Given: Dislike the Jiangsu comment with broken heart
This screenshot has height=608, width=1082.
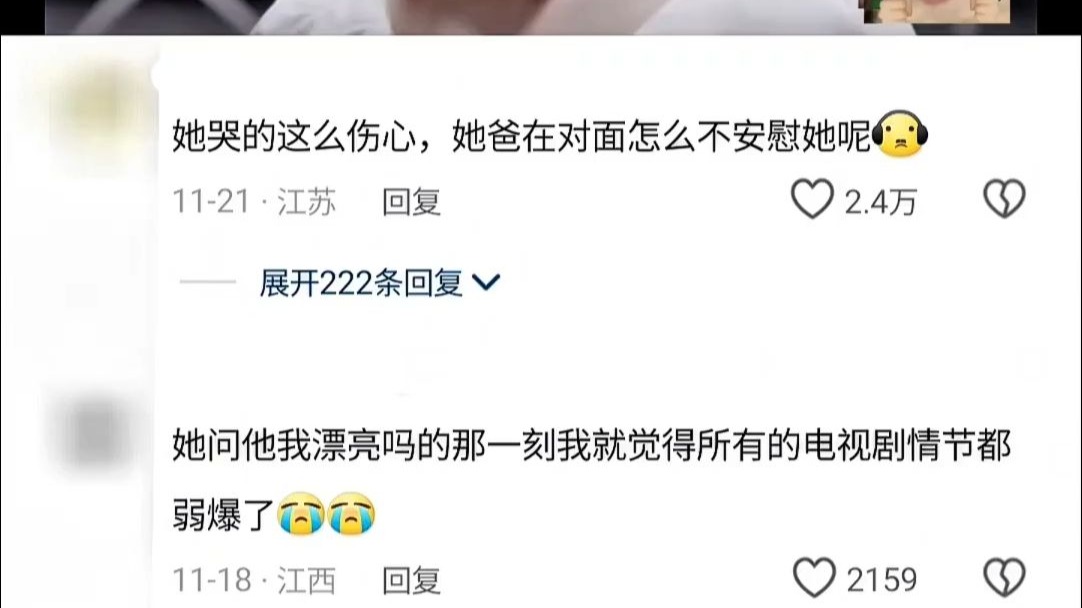Looking at the screenshot, I should pos(1004,199).
